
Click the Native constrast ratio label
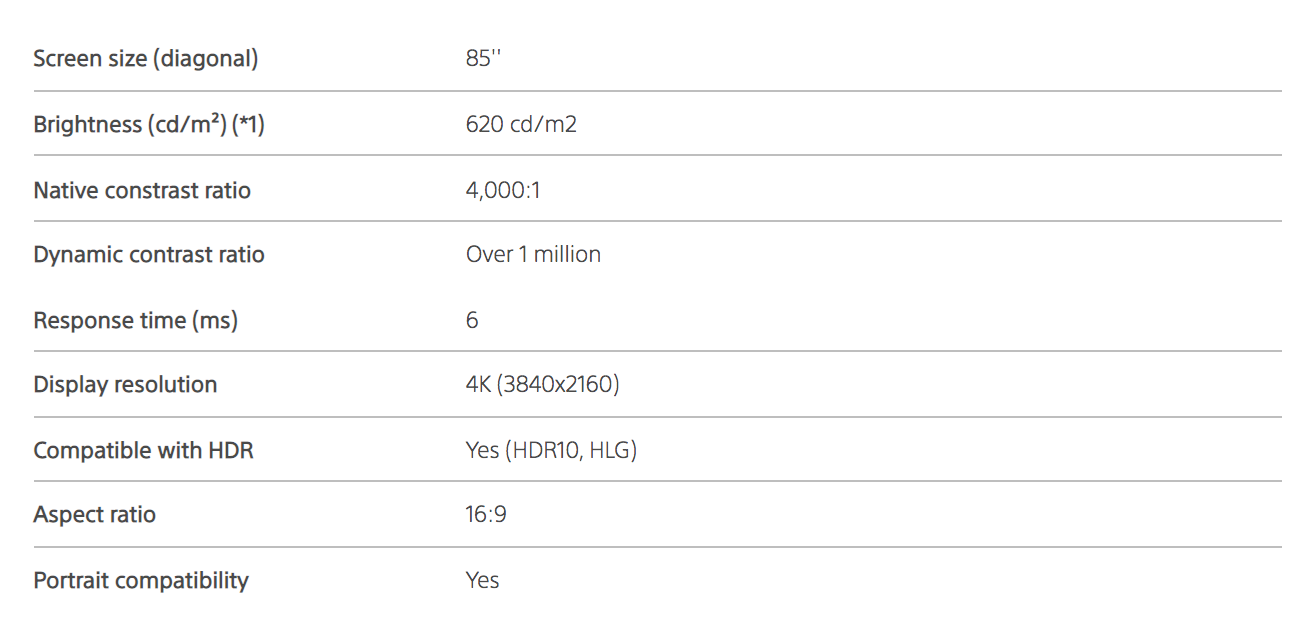point(142,190)
